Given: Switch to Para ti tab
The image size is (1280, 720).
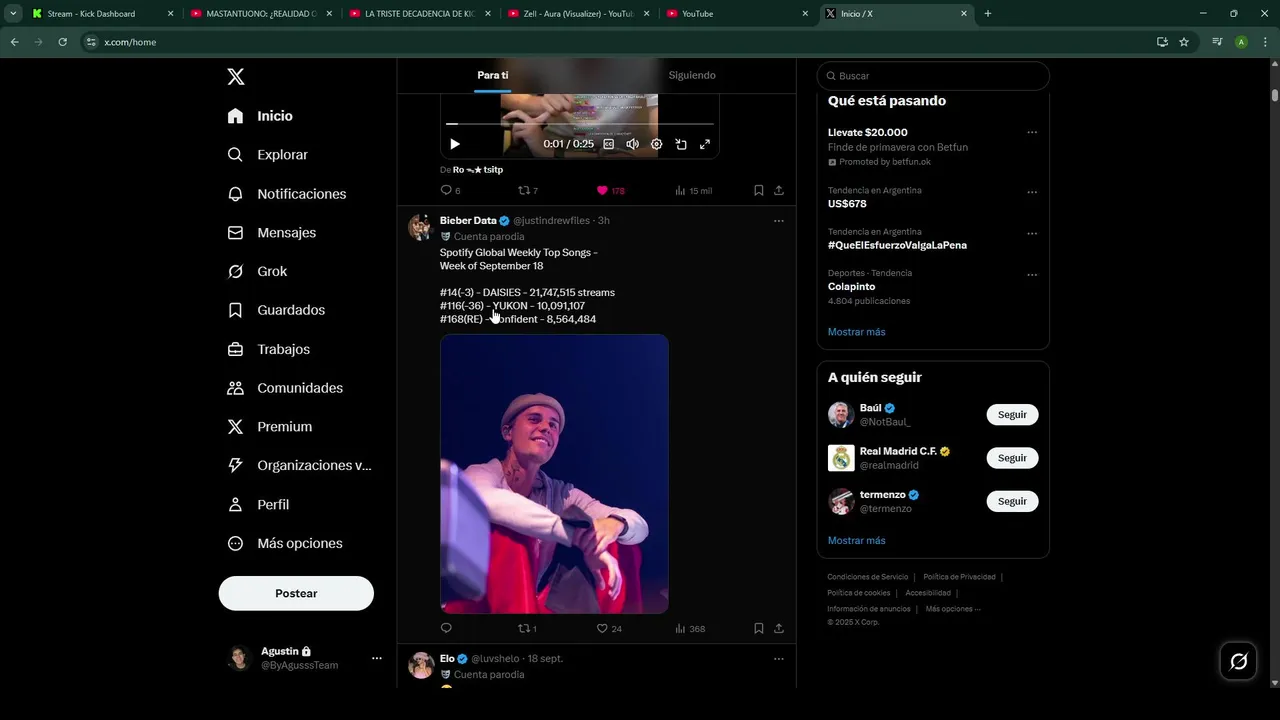Looking at the screenshot, I should 492,75.
